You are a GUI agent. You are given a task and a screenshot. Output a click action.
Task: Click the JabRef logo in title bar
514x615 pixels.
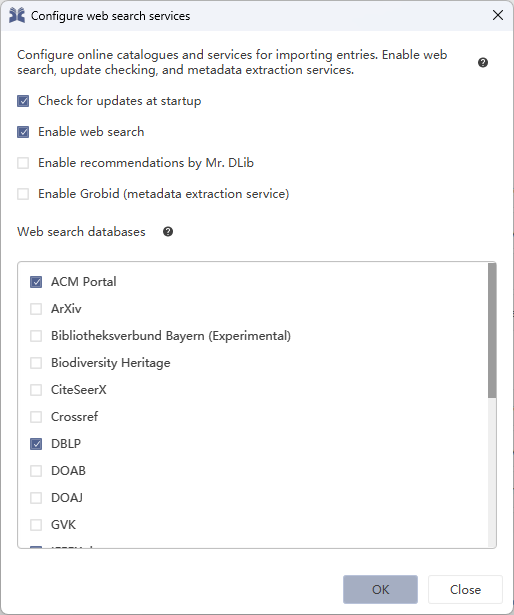coord(17,16)
